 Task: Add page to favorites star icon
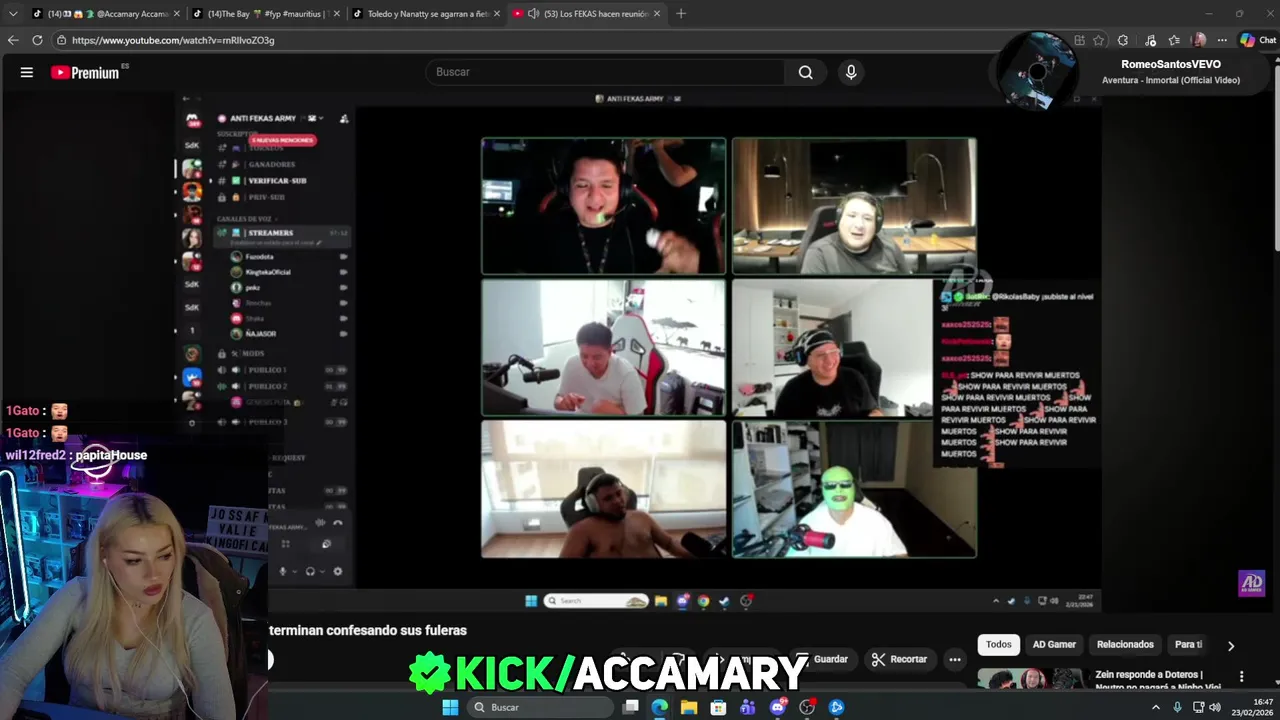(1098, 40)
